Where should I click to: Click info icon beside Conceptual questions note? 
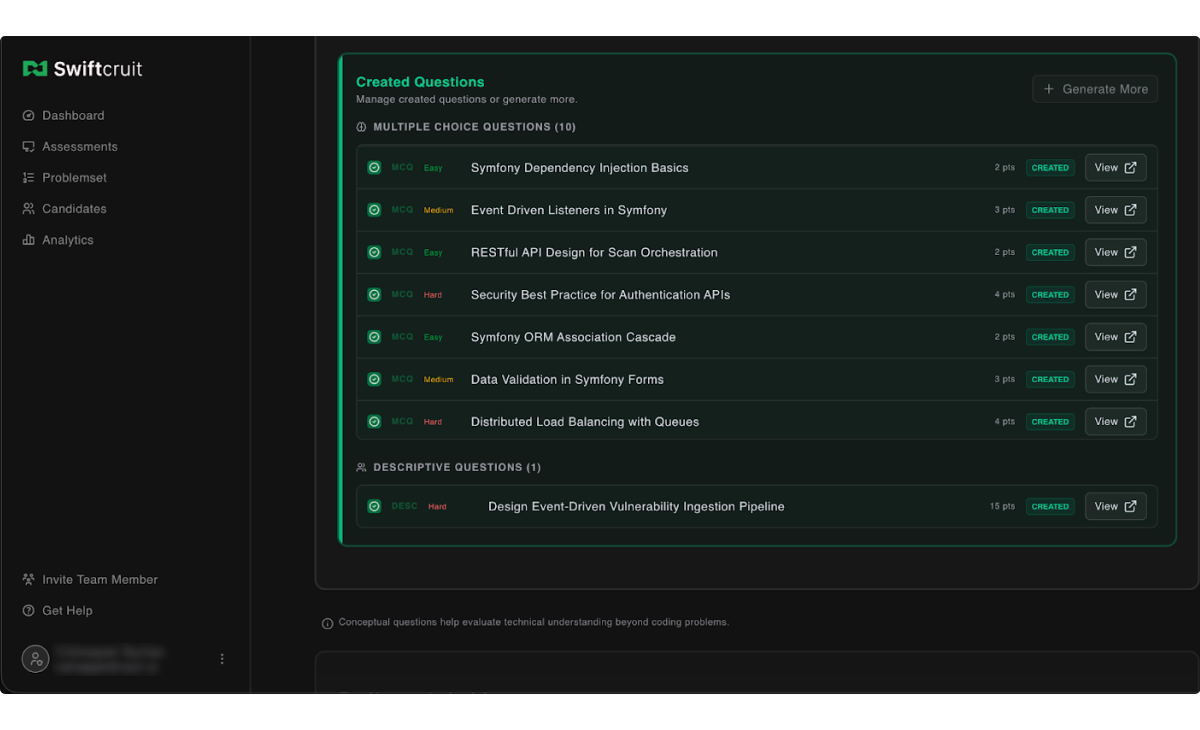pos(327,623)
